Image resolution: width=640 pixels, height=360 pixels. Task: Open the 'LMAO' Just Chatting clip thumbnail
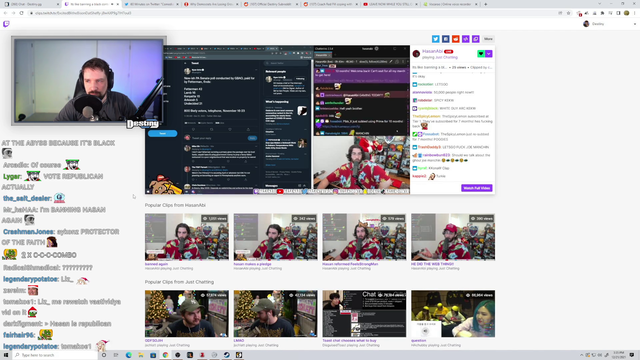pyautogui.click(x=275, y=313)
